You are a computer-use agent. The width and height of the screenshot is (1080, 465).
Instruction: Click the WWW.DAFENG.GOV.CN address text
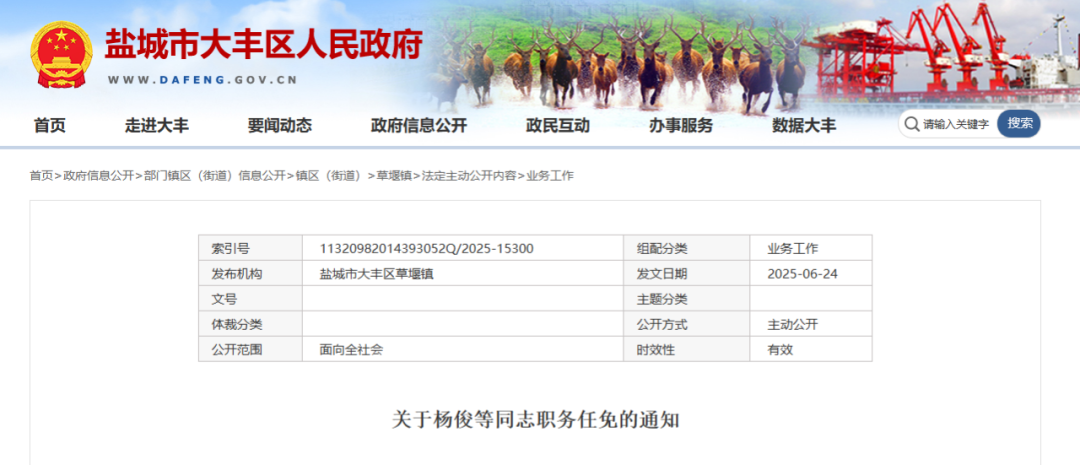click(202, 80)
